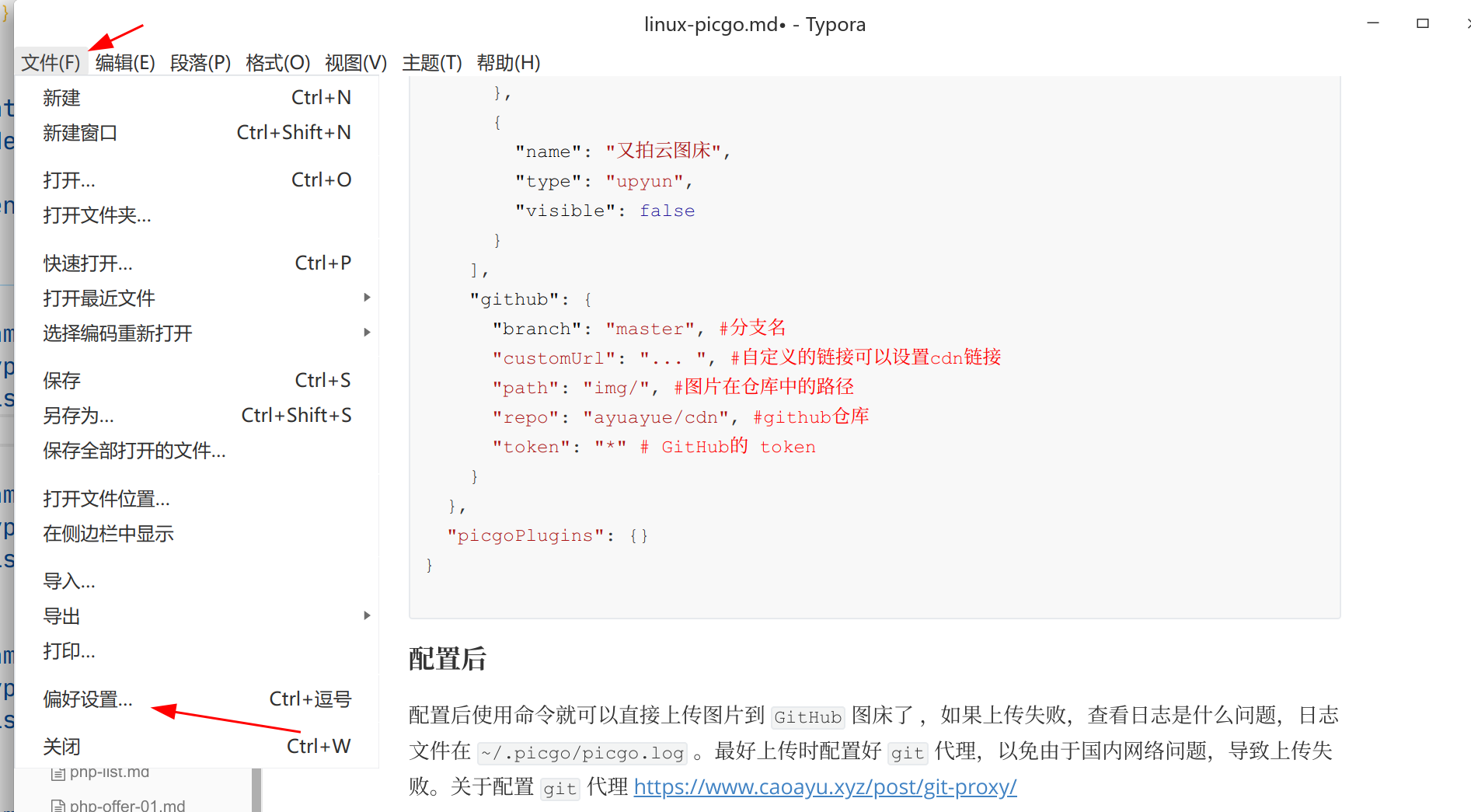The image size is (1471, 812).
Task: Click 打印... menu entry
Action: pyautogui.click(x=197, y=651)
